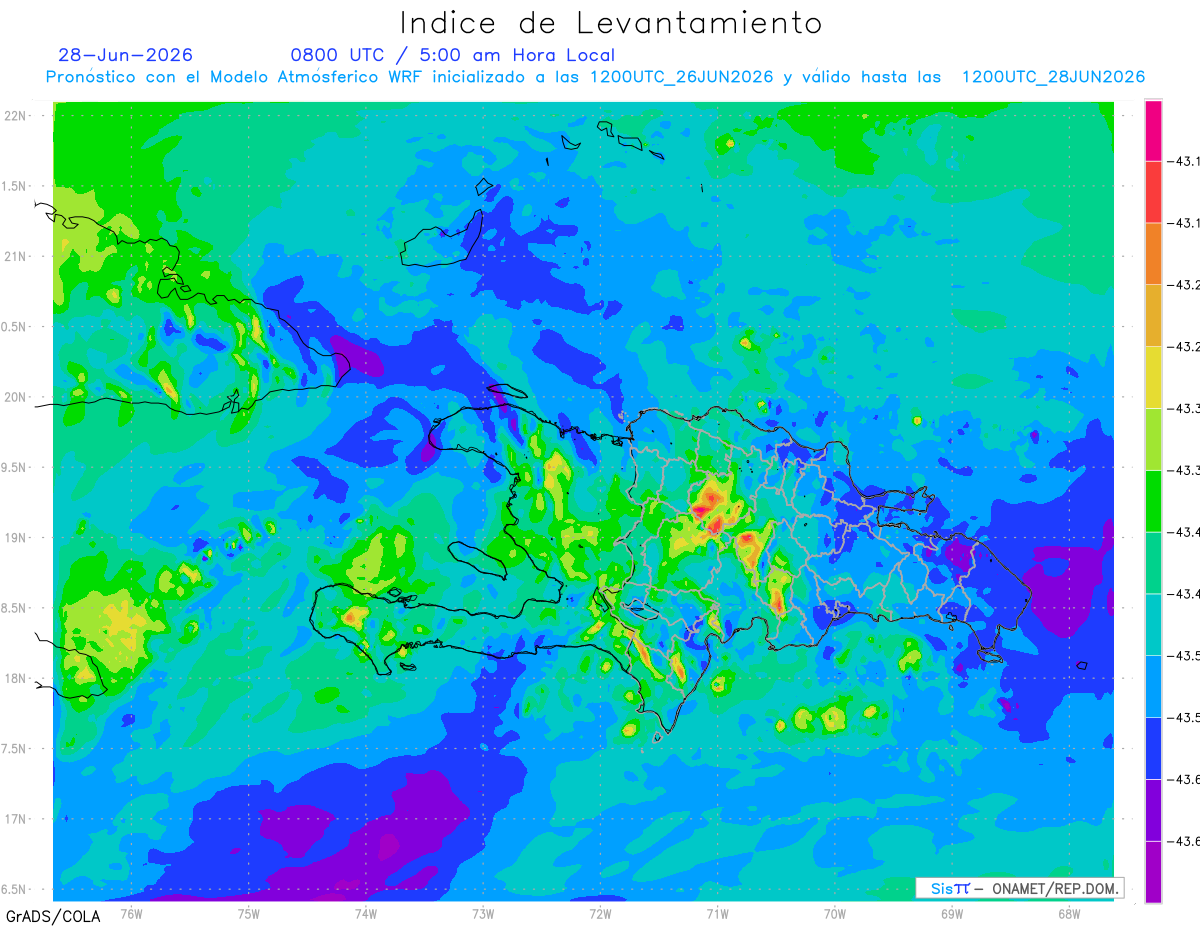Click the "20N" latitude label
Image resolution: width=1200 pixels, height=927 pixels.
pyautogui.click(x=16, y=397)
